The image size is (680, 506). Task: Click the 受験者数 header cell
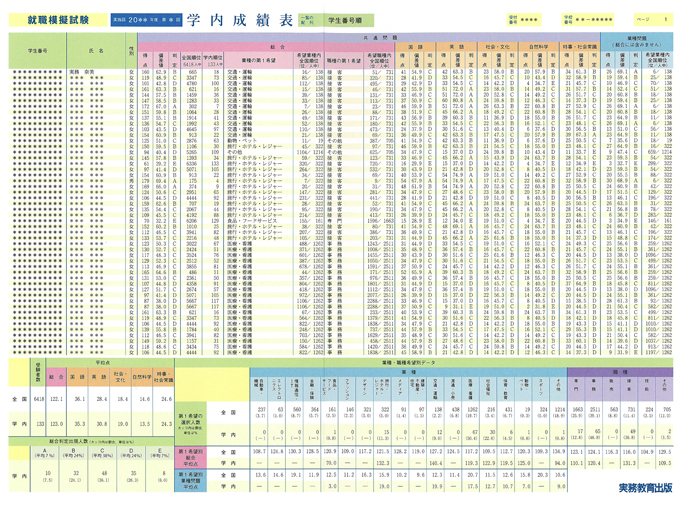point(38,372)
